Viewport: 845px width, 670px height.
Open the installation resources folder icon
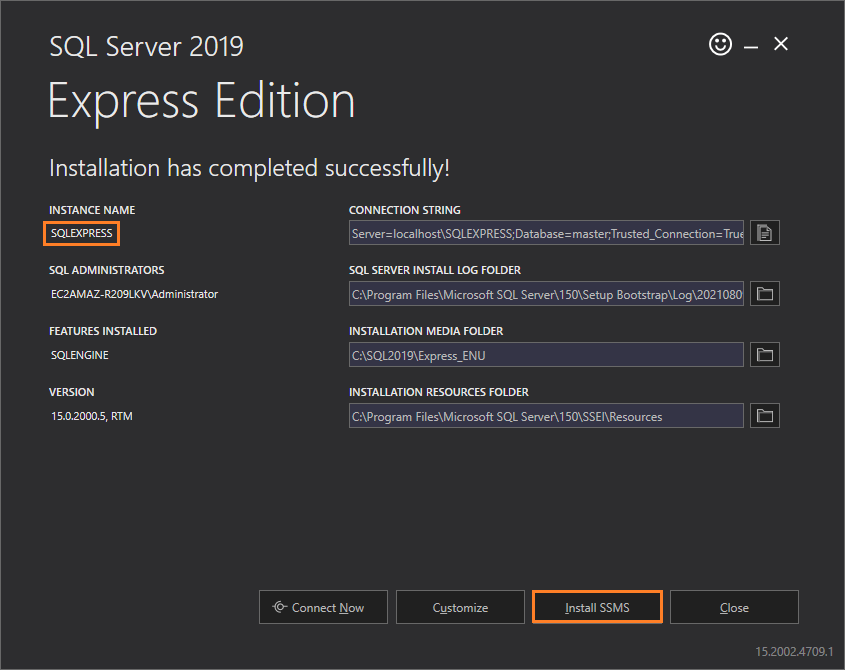[764, 415]
